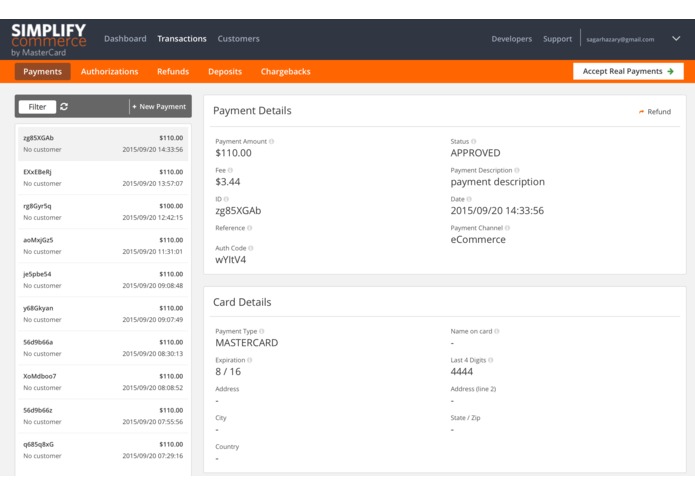Click the 4444 last digits value

(x=461, y=371)
